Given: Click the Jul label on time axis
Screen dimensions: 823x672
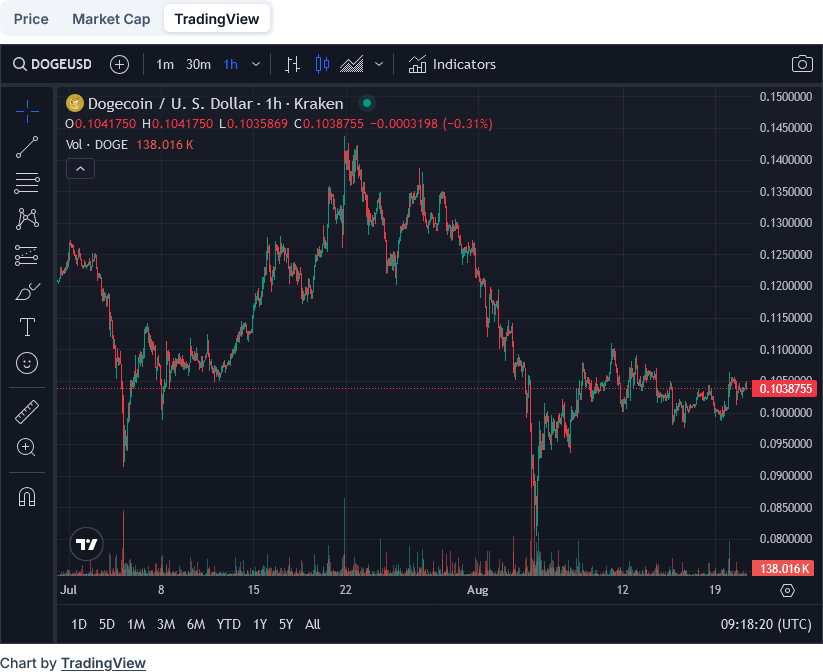Looking at the screenshot, I should [x=68, y=590].
